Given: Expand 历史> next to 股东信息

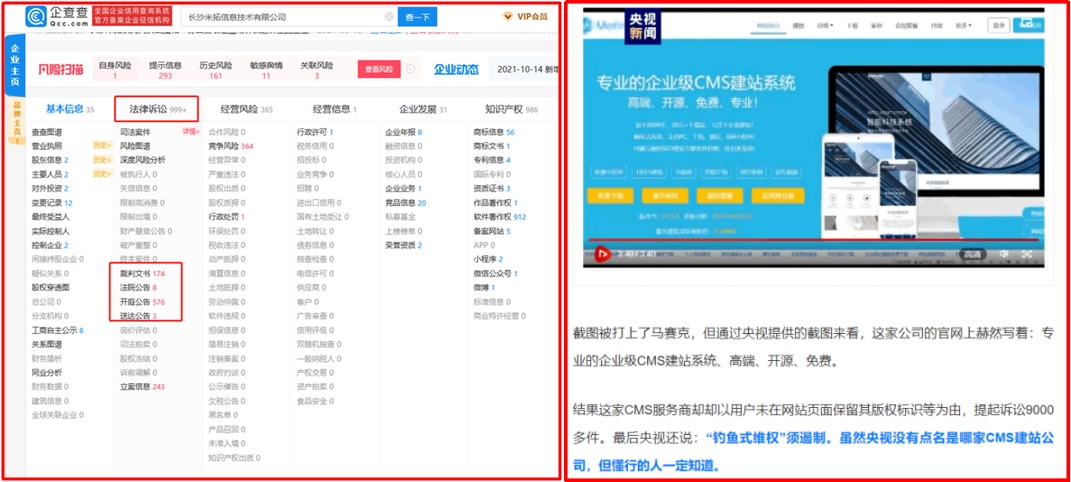Looking at the screenshot, I should tap(102, 160).
